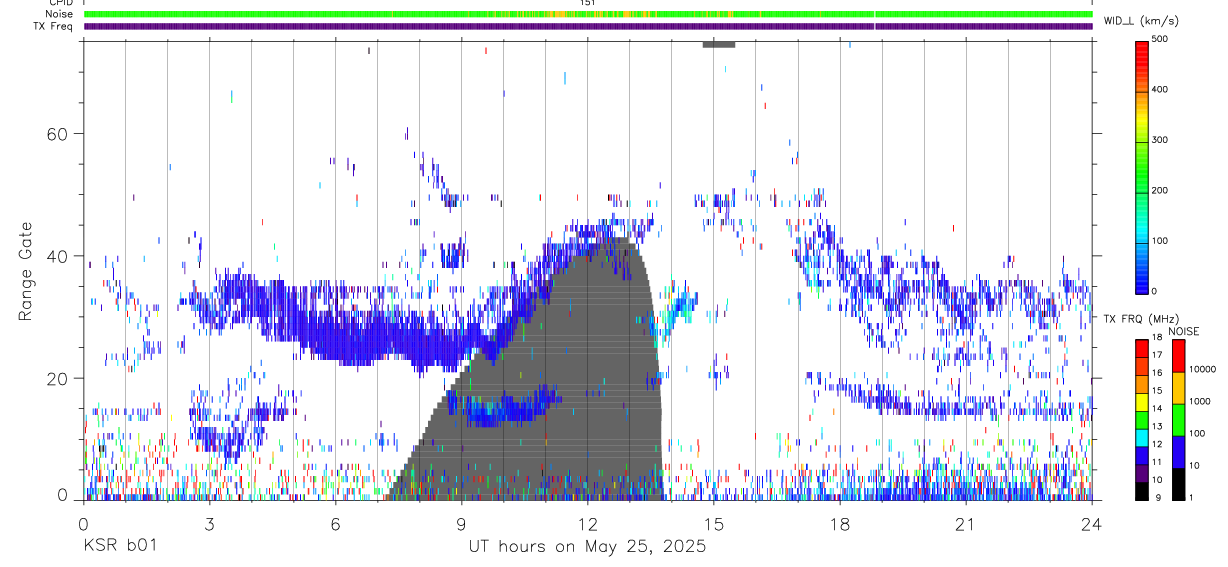
Task: Click x-axis tick label '18'
Action: click(x=839, y=523)
